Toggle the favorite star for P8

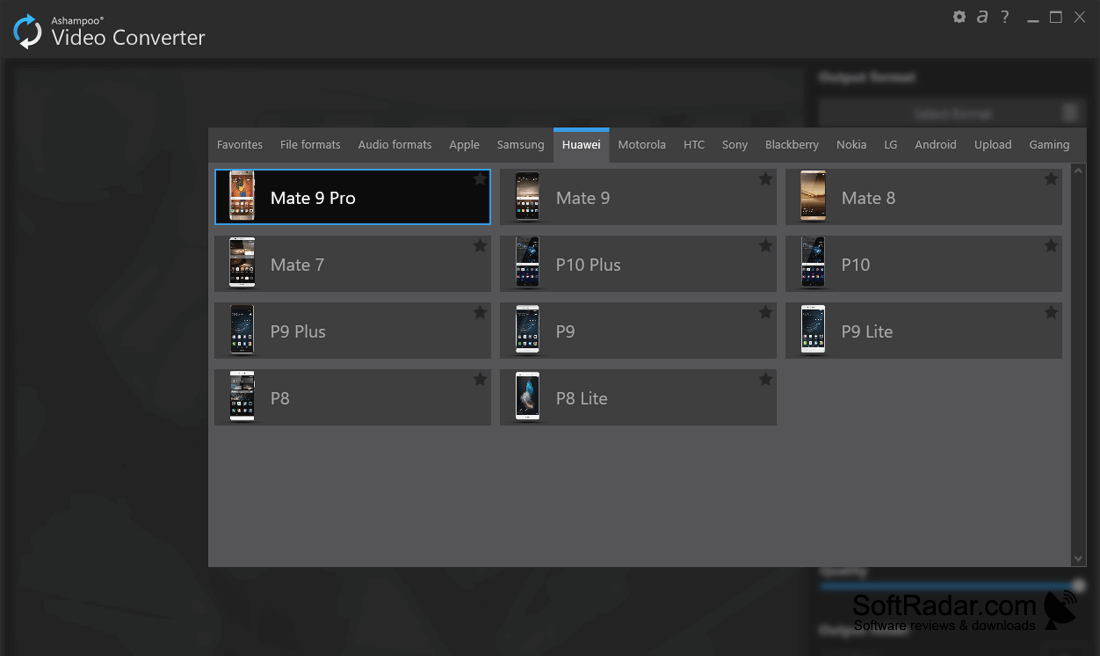(x=480, y=379)
